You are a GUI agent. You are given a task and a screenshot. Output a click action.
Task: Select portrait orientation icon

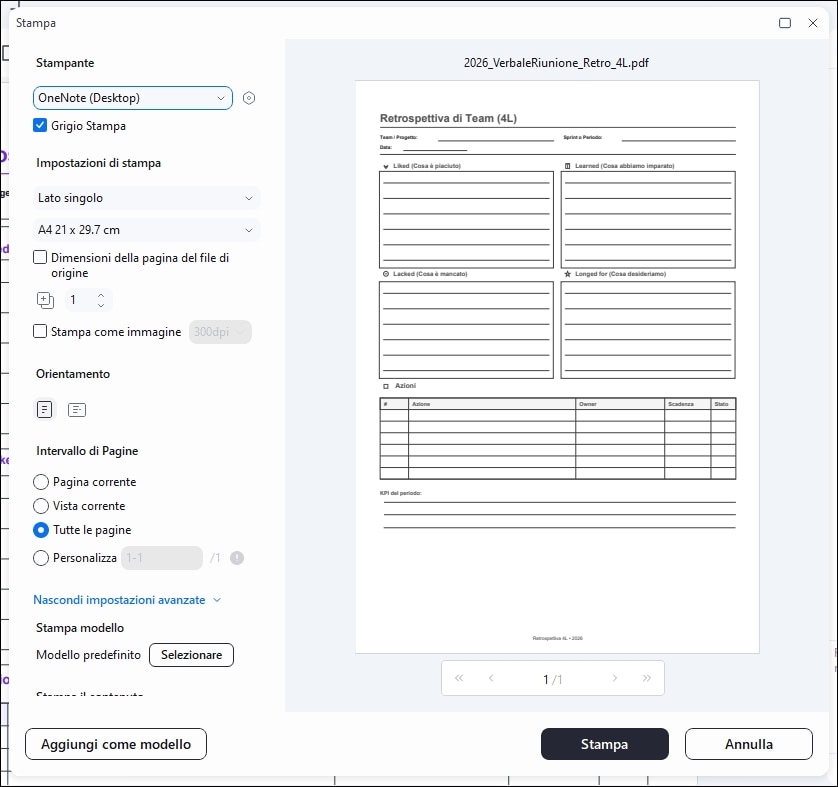(x=44, y=409)
